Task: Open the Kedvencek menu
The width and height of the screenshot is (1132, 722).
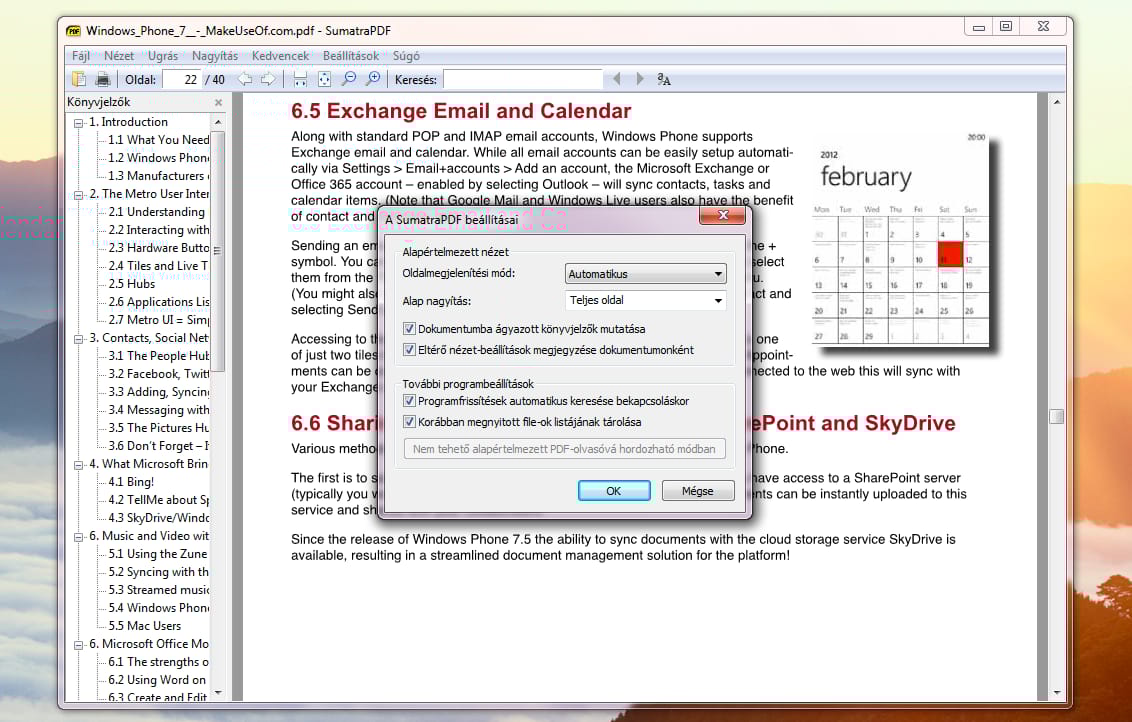Action: [x=280, y=56]
